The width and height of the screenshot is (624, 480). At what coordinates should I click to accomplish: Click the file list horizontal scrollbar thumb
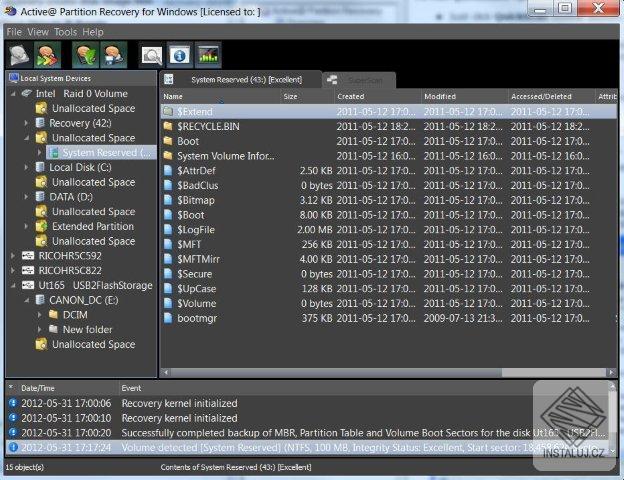(x=337, y=373)
